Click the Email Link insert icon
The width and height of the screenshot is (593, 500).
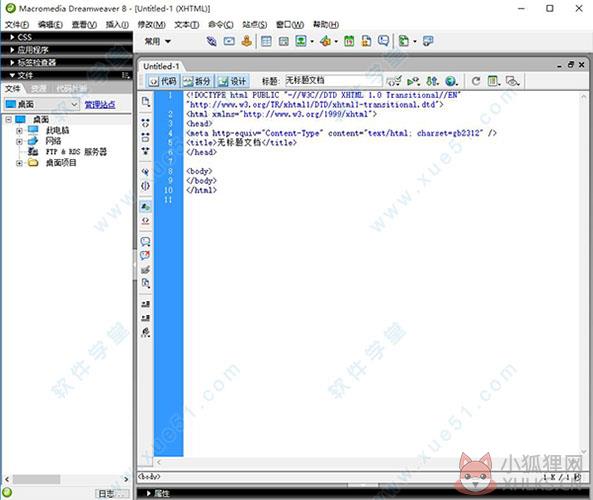(229, 41)
